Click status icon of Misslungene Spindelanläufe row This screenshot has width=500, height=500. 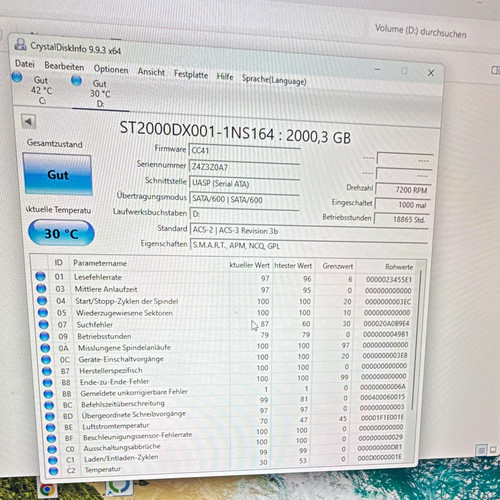[x=45, y=348]
